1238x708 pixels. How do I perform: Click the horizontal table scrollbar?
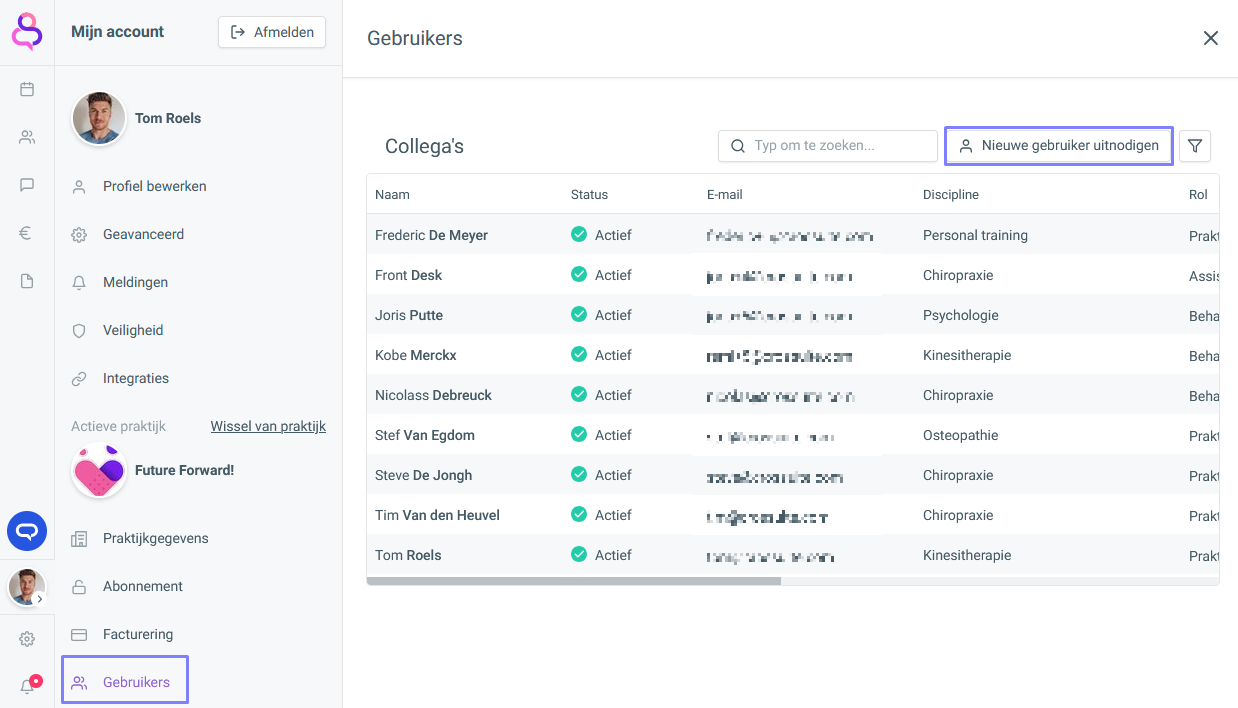pos(574,580)
